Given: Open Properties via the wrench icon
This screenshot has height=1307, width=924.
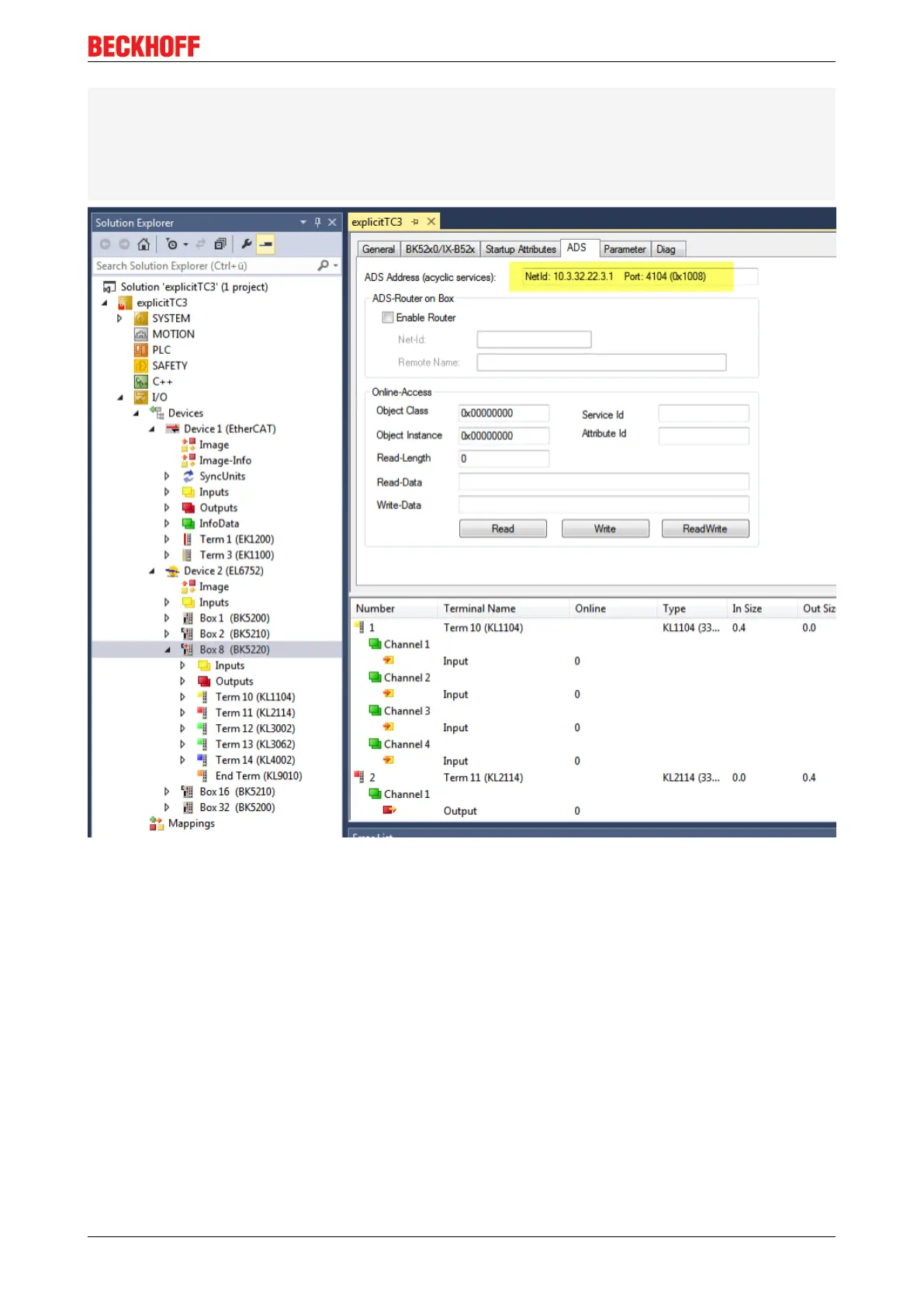Looking at the screenshot, I should pyautogui.click(x=247, y=244).
